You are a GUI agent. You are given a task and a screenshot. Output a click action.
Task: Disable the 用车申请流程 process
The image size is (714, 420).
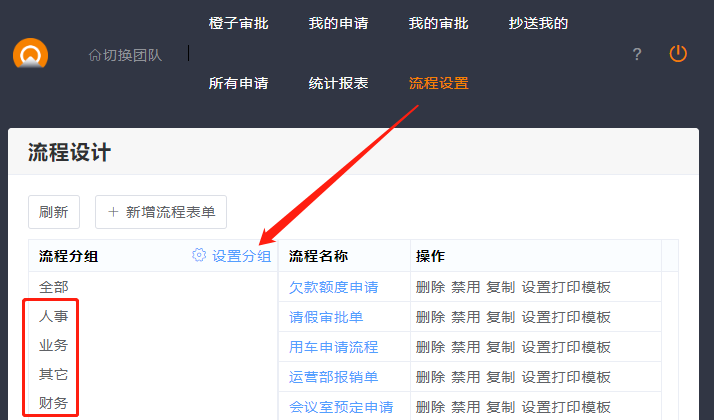(x=465, y=347)
